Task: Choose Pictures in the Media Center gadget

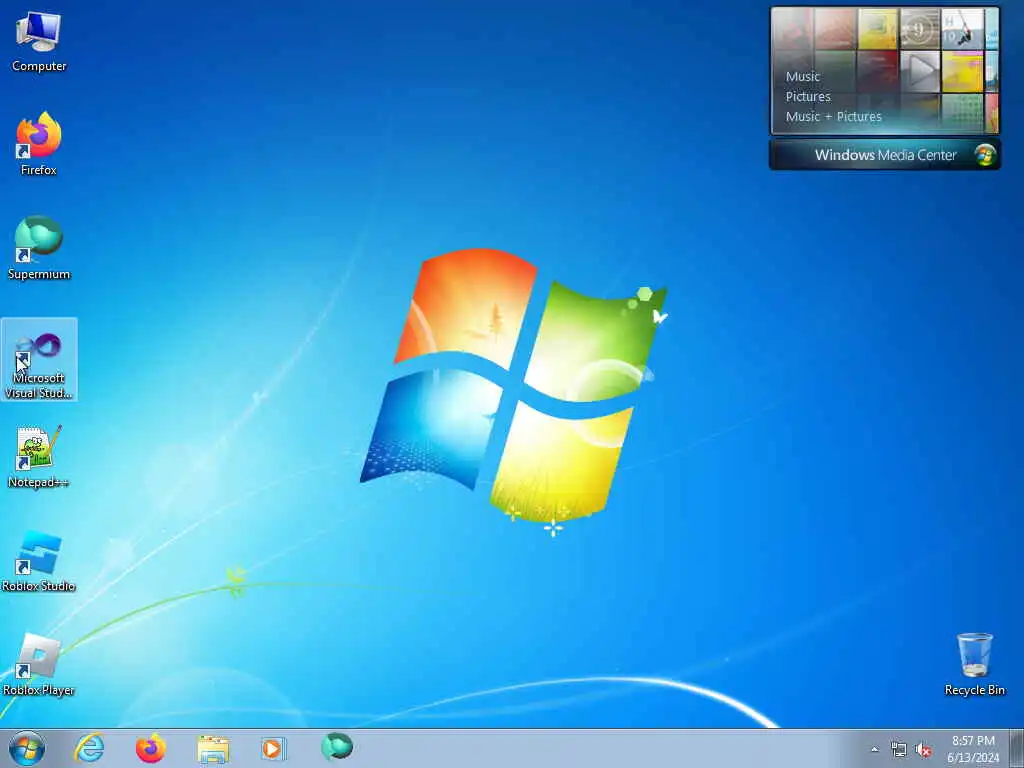Action: click(808, 97)
